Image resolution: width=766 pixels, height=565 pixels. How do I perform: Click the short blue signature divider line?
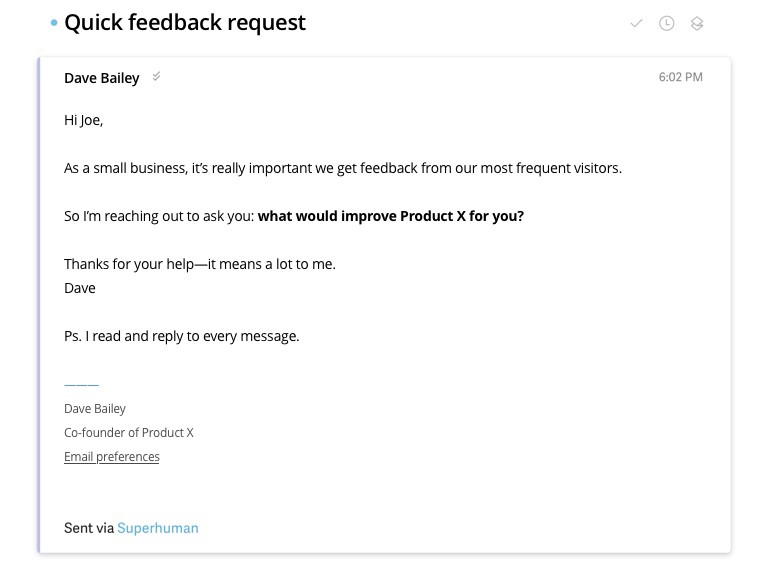pyautogui.click(x=81, y=385)
